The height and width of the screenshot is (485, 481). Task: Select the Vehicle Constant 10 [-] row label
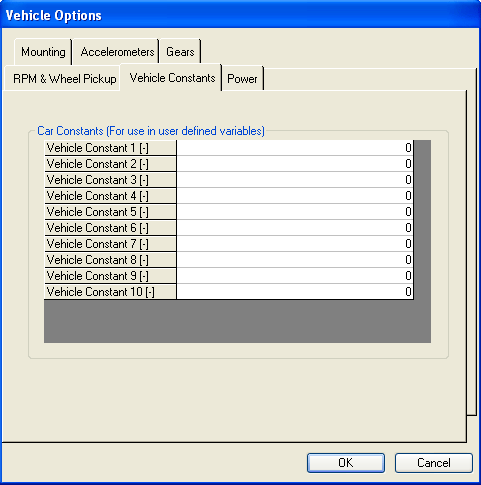coord(110,292)
